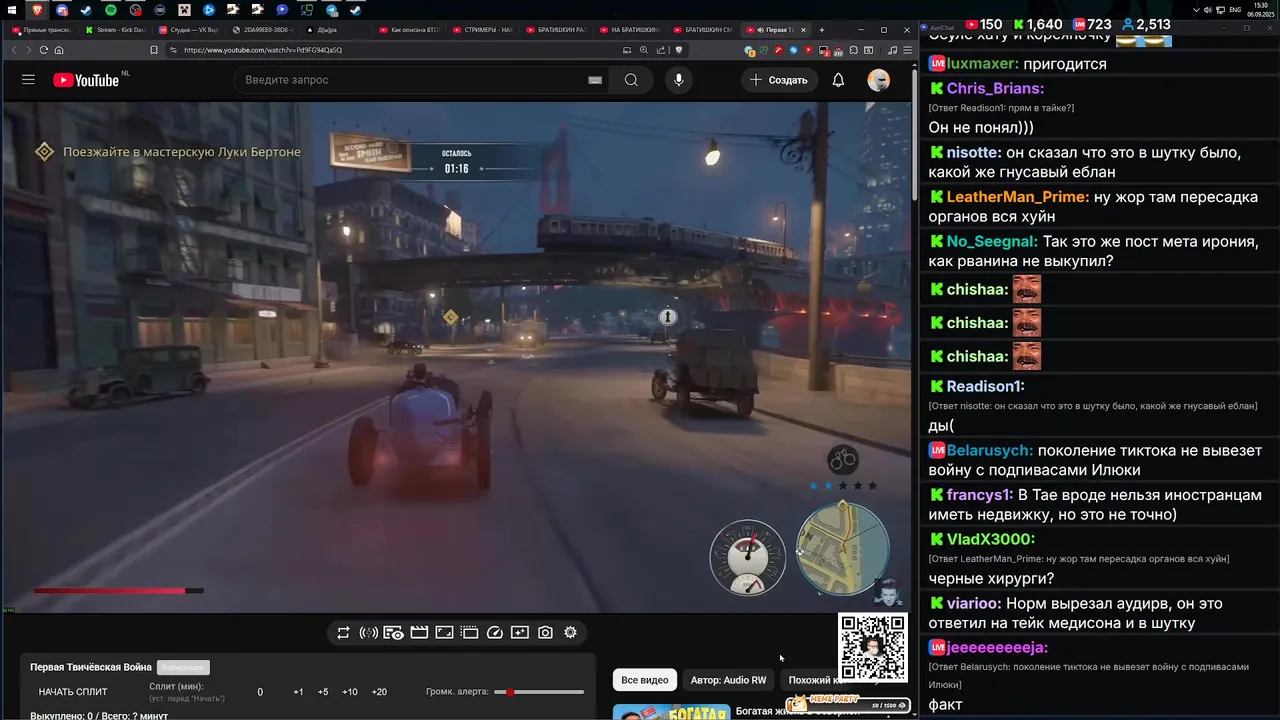Screen dimensions: 1280x720
Task: Select the Все видео filter chip
Action: tap(645, 680)
